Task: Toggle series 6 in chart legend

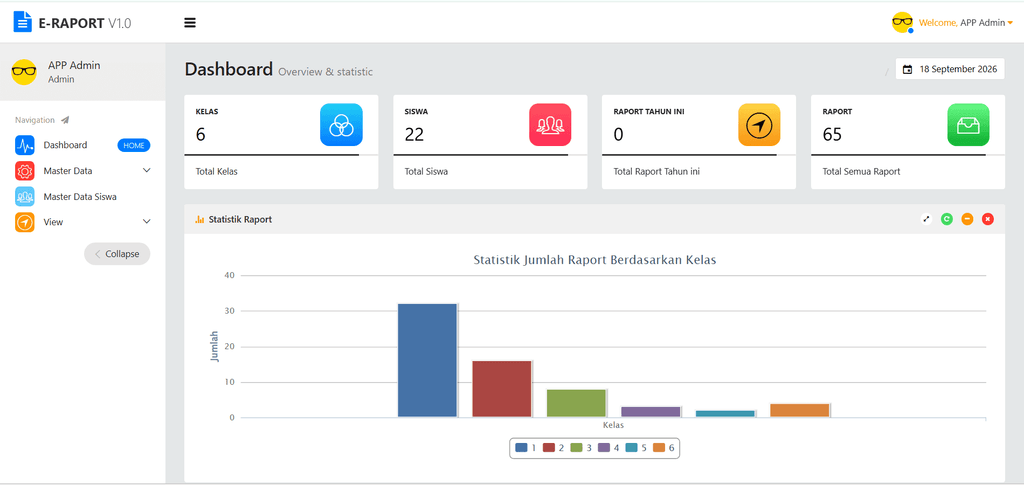Action: 664,448
